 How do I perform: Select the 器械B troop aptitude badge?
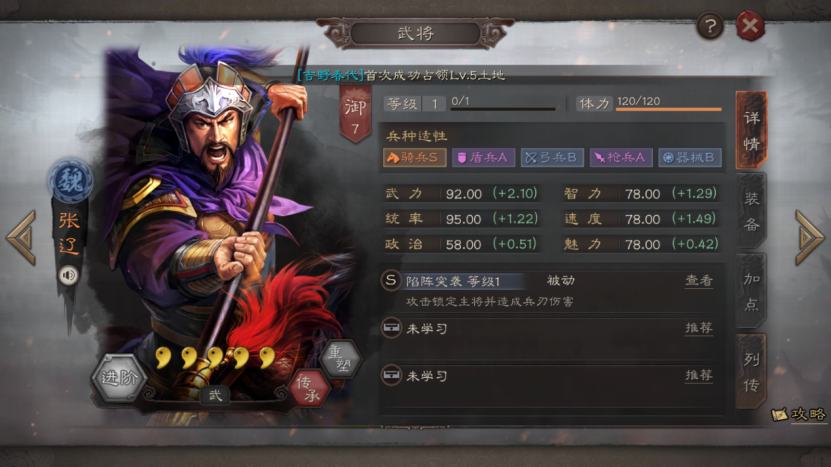(x=689, y=157)
